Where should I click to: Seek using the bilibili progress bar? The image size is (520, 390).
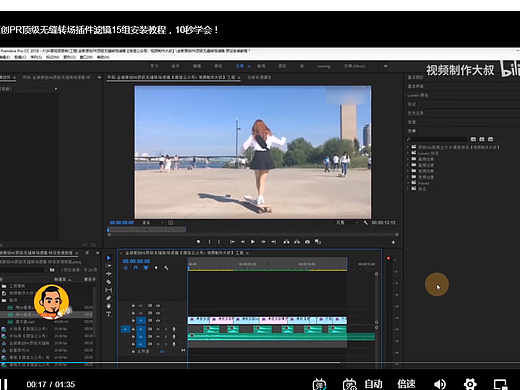(260, 363)
